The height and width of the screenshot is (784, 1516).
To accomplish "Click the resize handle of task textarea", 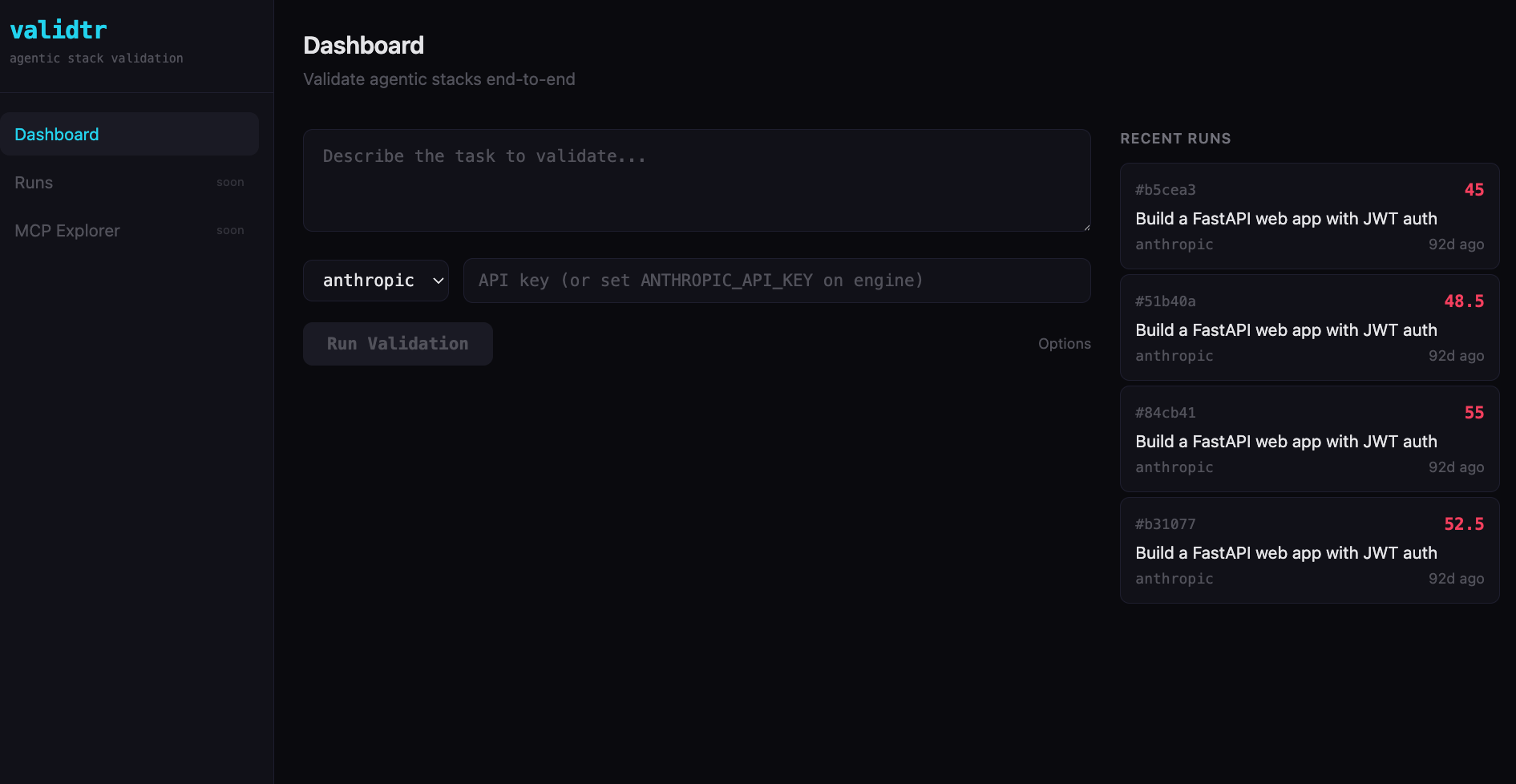I will point(1086,227).
